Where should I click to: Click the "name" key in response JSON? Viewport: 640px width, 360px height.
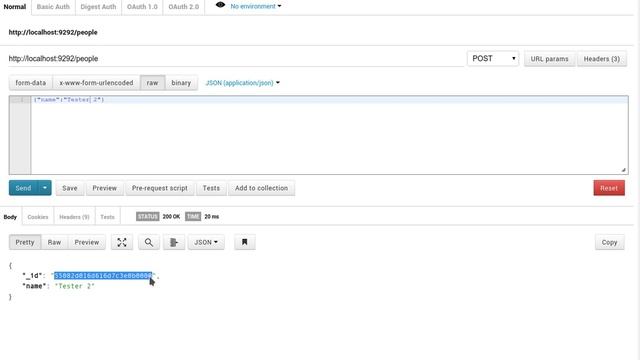coord(34,286)
